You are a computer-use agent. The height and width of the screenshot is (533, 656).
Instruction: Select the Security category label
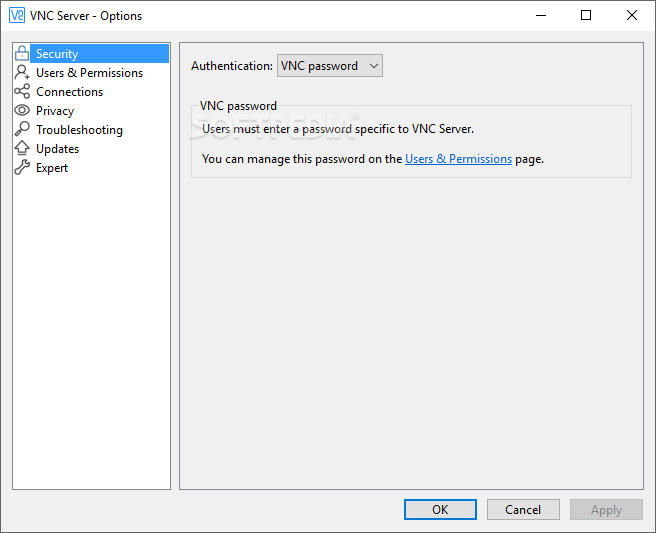click(x=57, y=54)
